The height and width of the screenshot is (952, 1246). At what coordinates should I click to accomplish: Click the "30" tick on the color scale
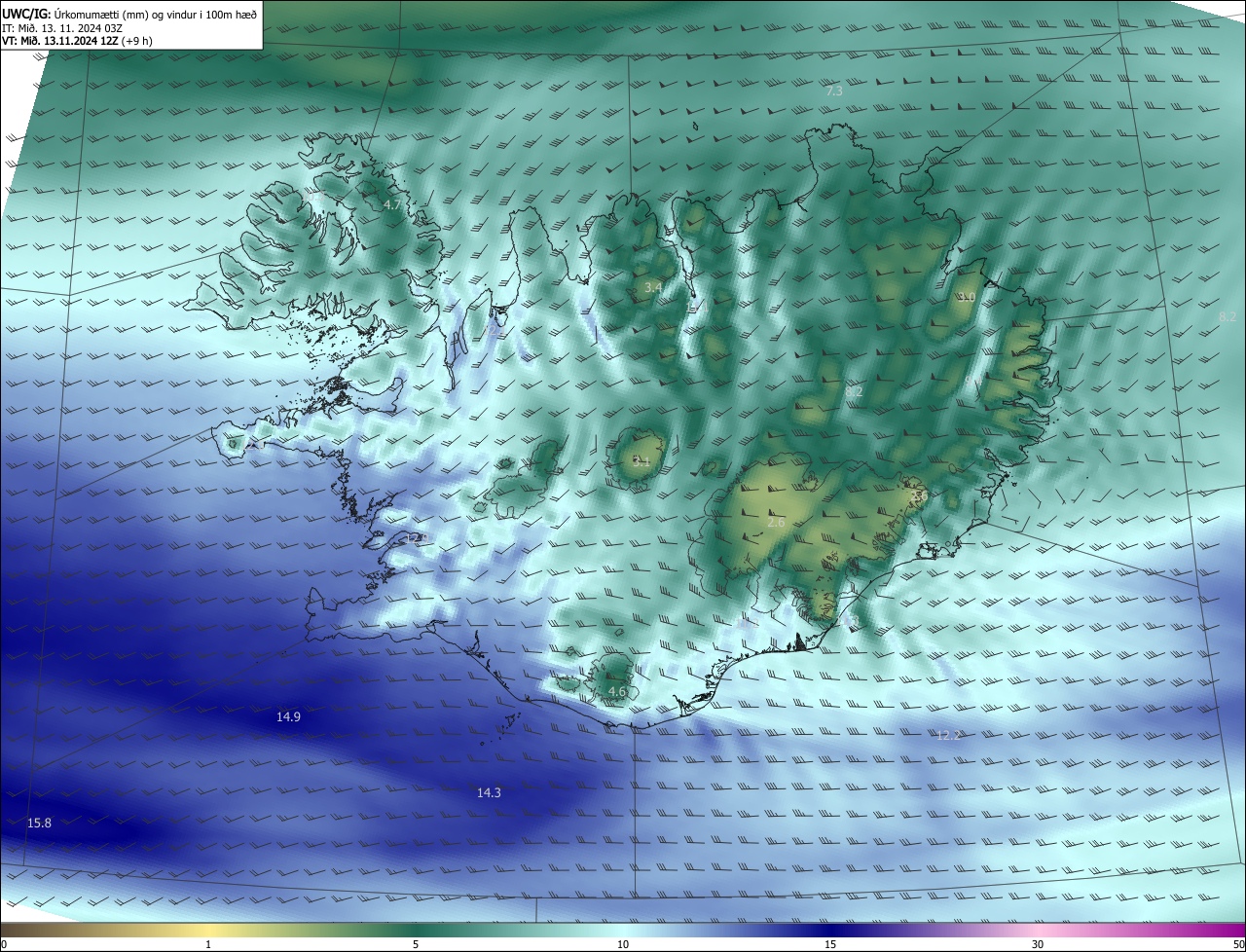pos(1038,944)
